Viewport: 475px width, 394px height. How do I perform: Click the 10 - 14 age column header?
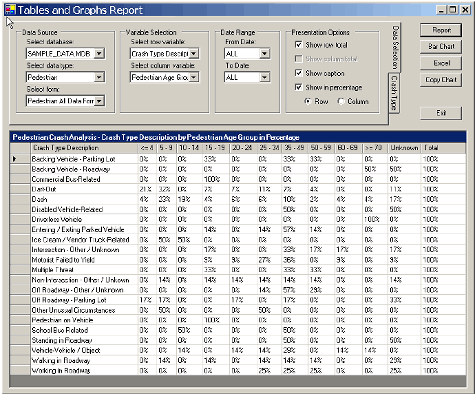[x=189, y=148]
